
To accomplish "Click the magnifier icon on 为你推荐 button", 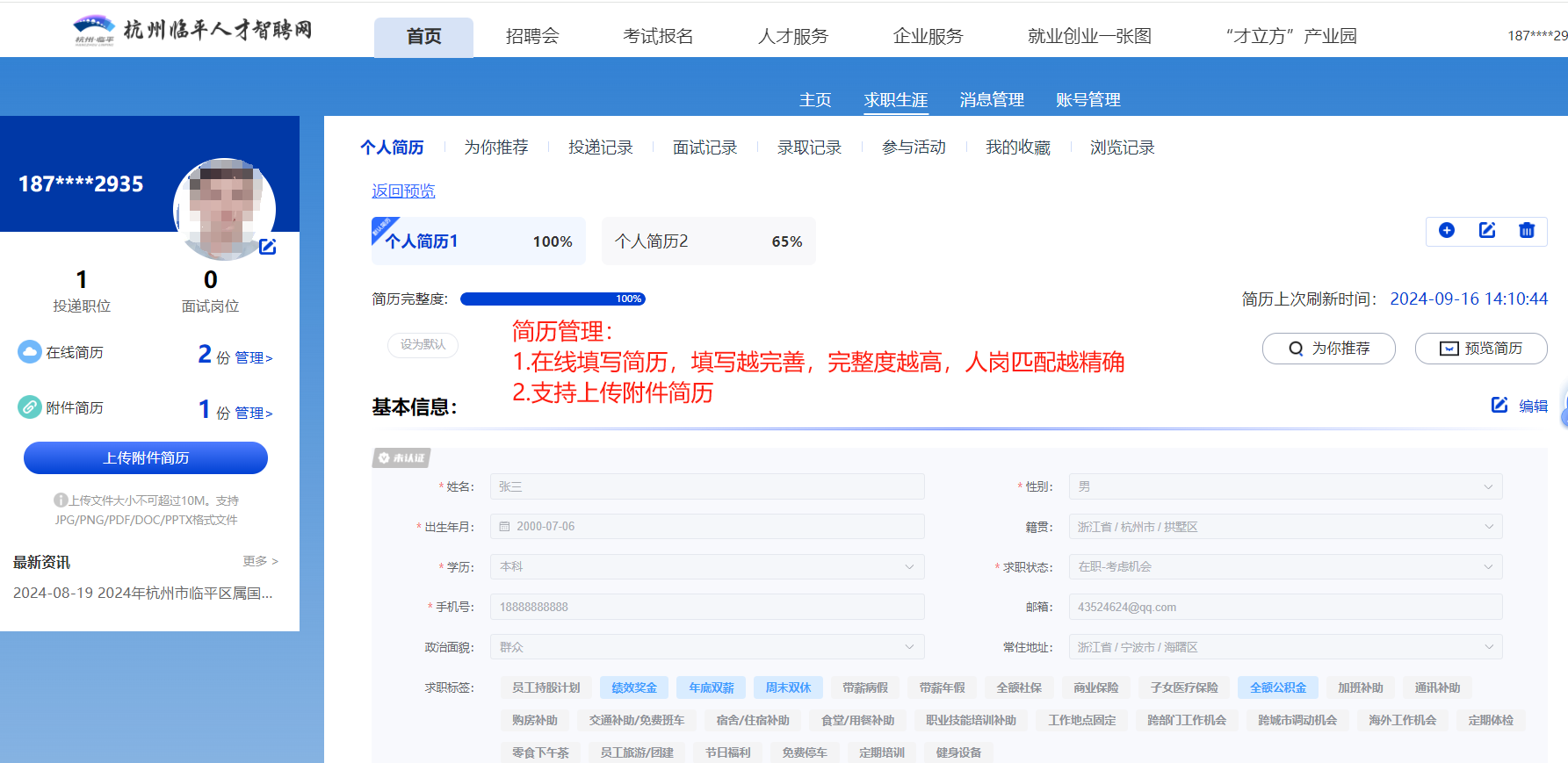I will pyautogui.click(x=1296, y=349).
